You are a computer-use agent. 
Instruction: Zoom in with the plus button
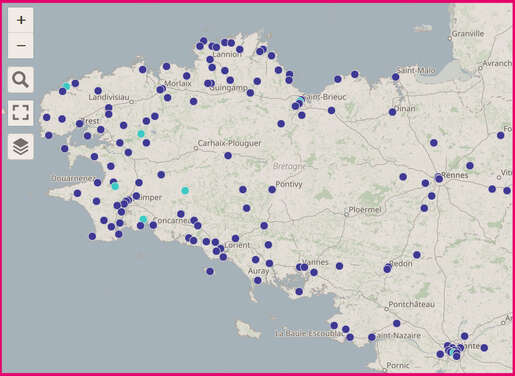tap(21, 20)
